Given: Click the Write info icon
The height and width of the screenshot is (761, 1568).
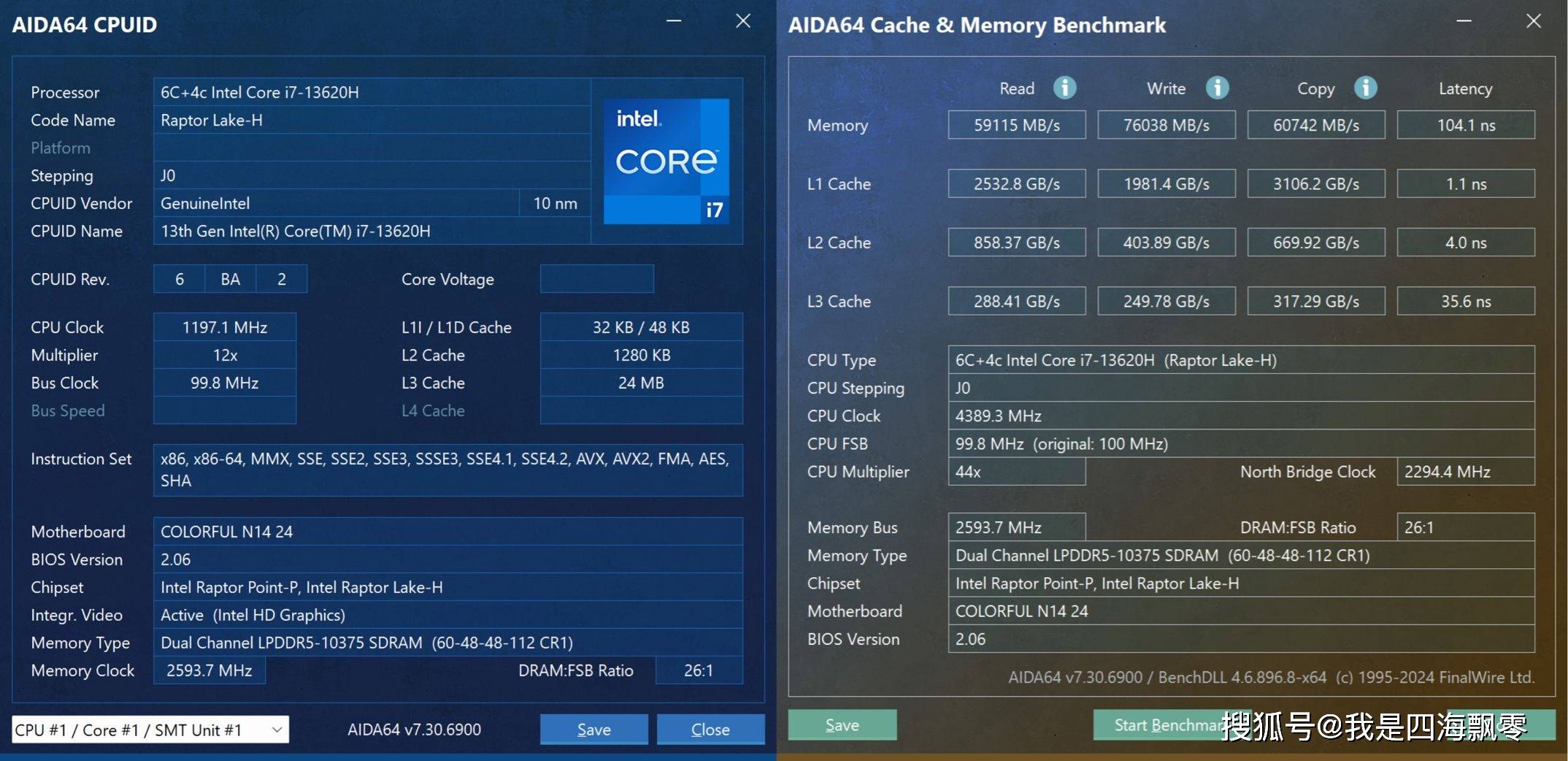Looking at the screenshot, I should (1217, 88).
